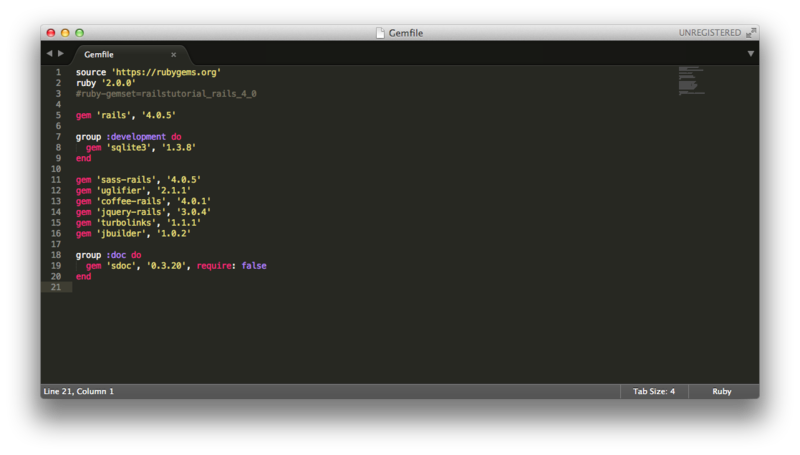800x455 pixels.
Task: Click the UNREGISTERED label
Action: pos(710,33)
